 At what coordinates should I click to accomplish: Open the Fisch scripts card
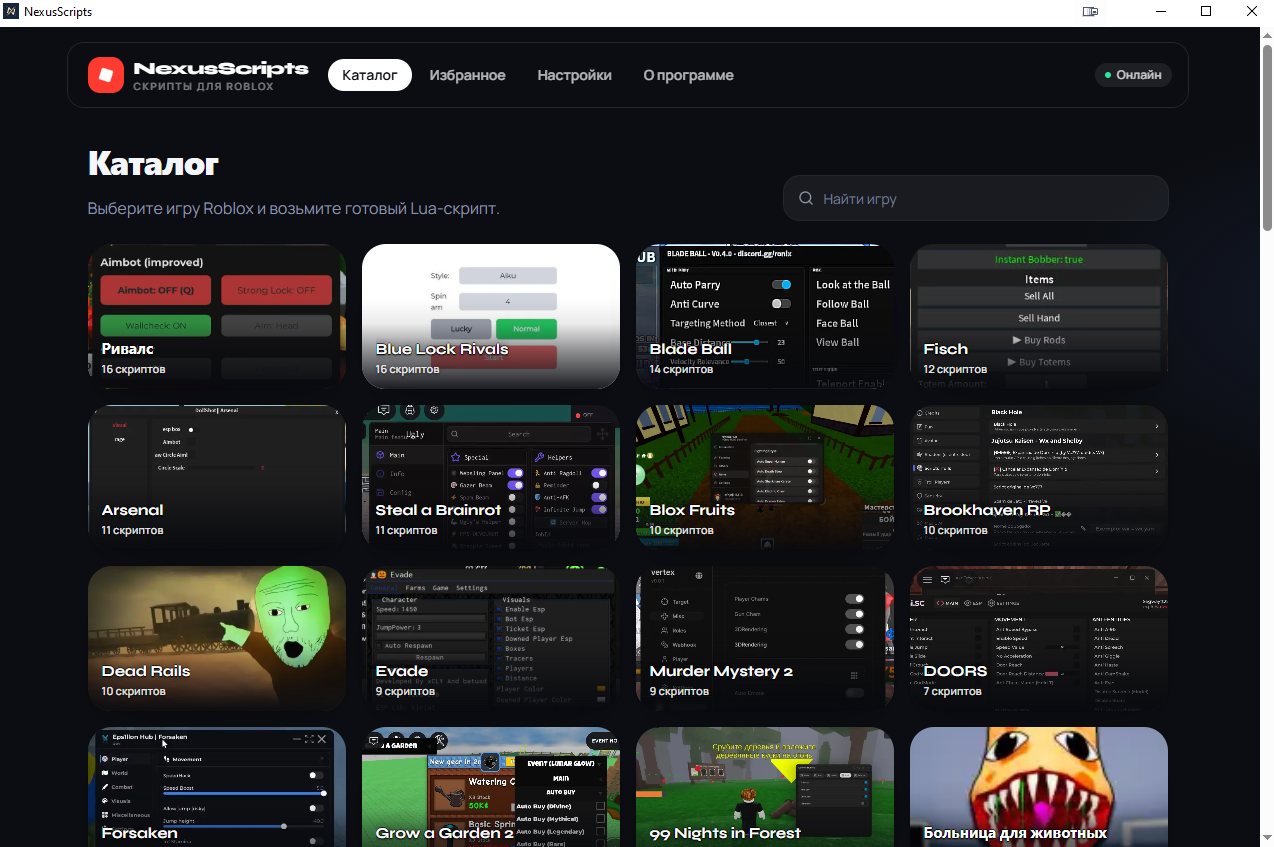tap(1039, 316)
